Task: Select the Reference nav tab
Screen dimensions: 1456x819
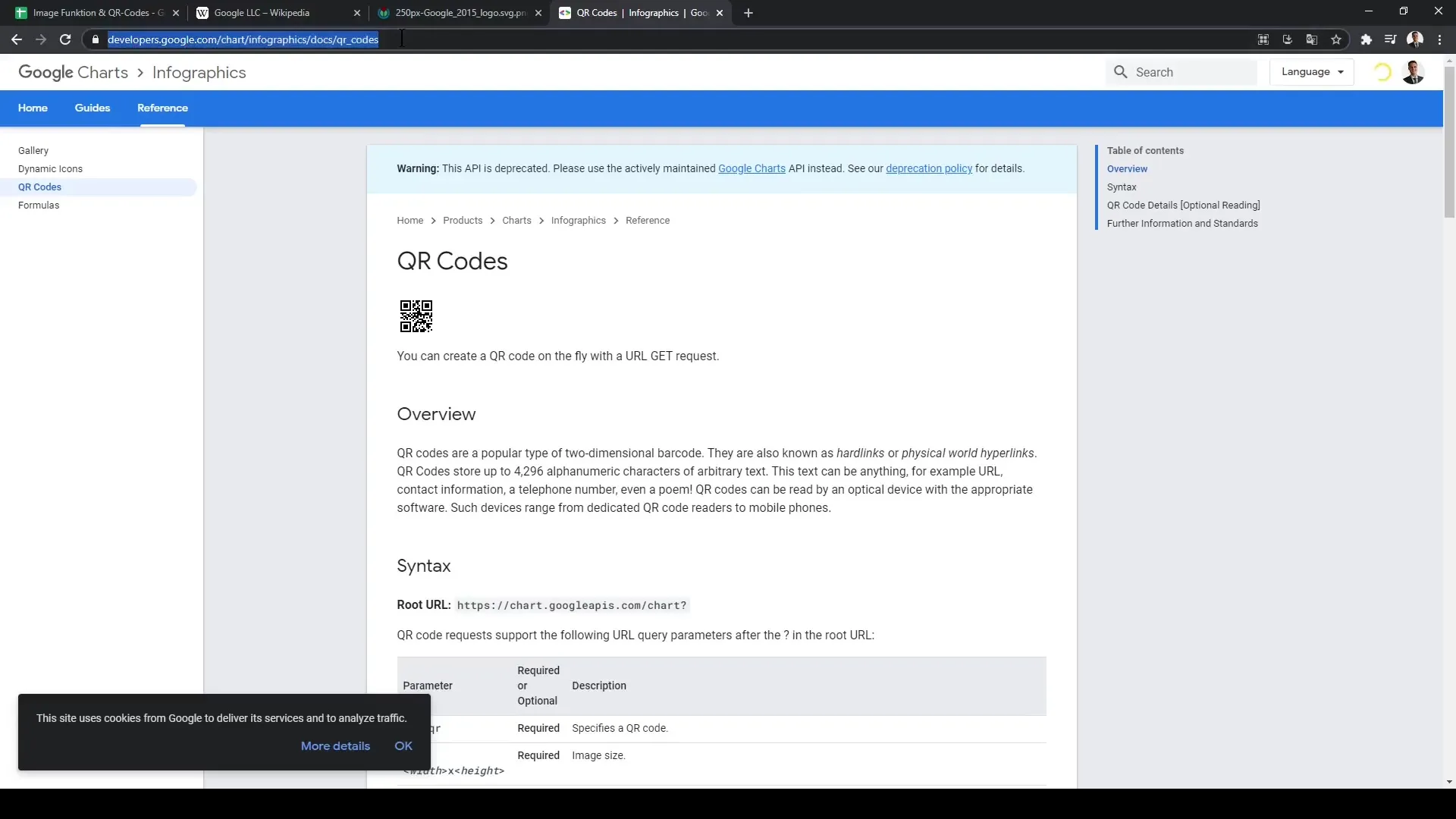Action: [162, 108]
